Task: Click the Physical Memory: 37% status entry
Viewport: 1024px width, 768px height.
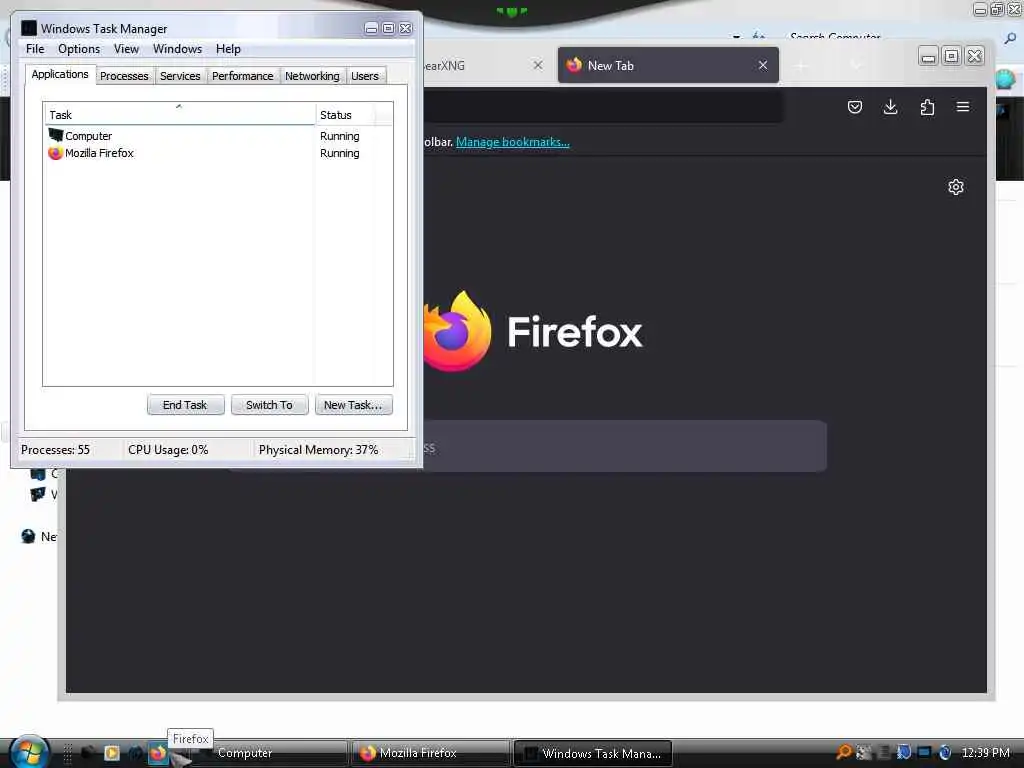Action: pyautogui.click(x=318, y=450)
